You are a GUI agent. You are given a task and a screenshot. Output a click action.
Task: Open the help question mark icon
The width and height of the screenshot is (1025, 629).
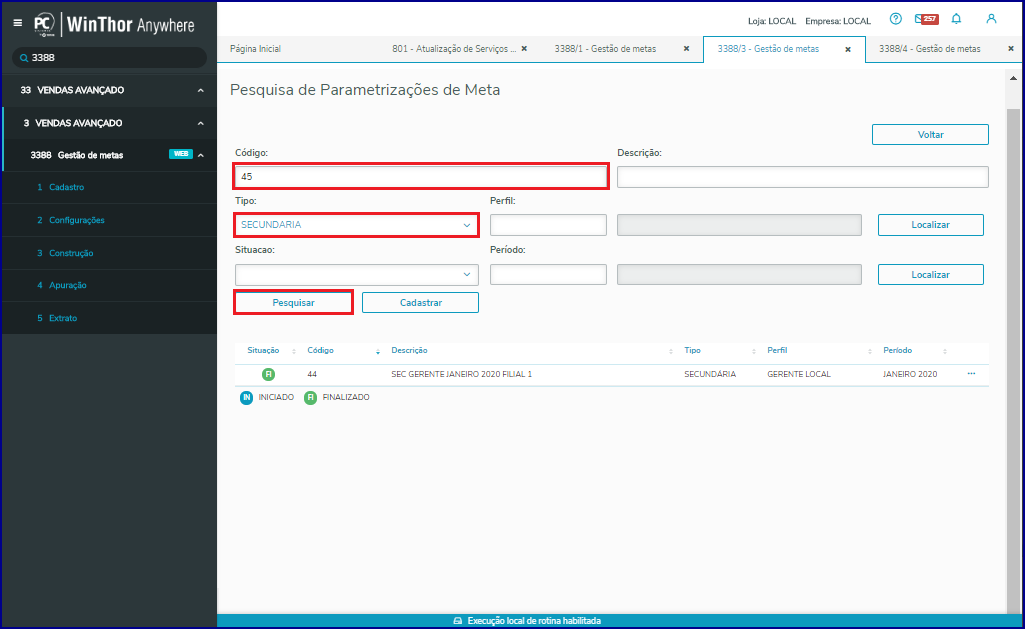(x=896, y=19)
